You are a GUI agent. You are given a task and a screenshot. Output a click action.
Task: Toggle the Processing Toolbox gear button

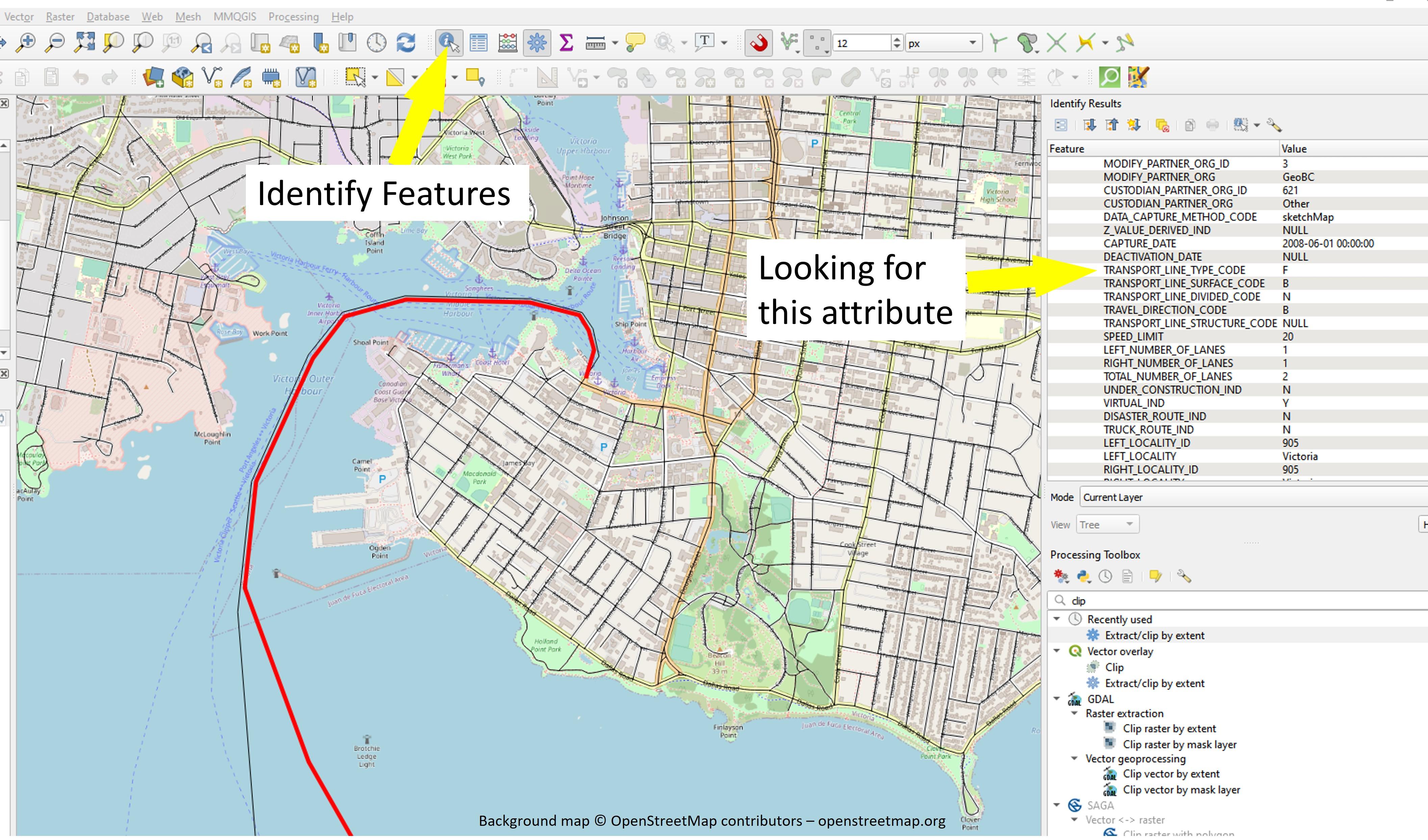pyautogui.click(x=537, y=43)
